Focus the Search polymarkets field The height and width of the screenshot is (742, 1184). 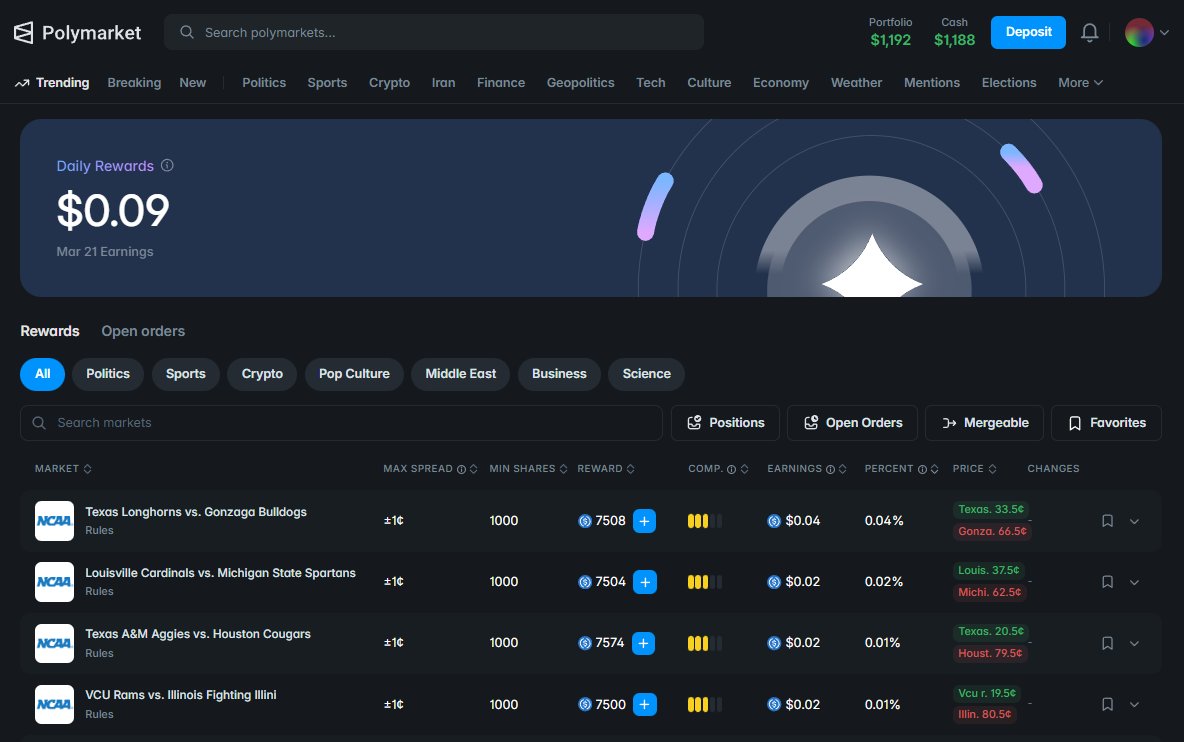coord(434,32)
